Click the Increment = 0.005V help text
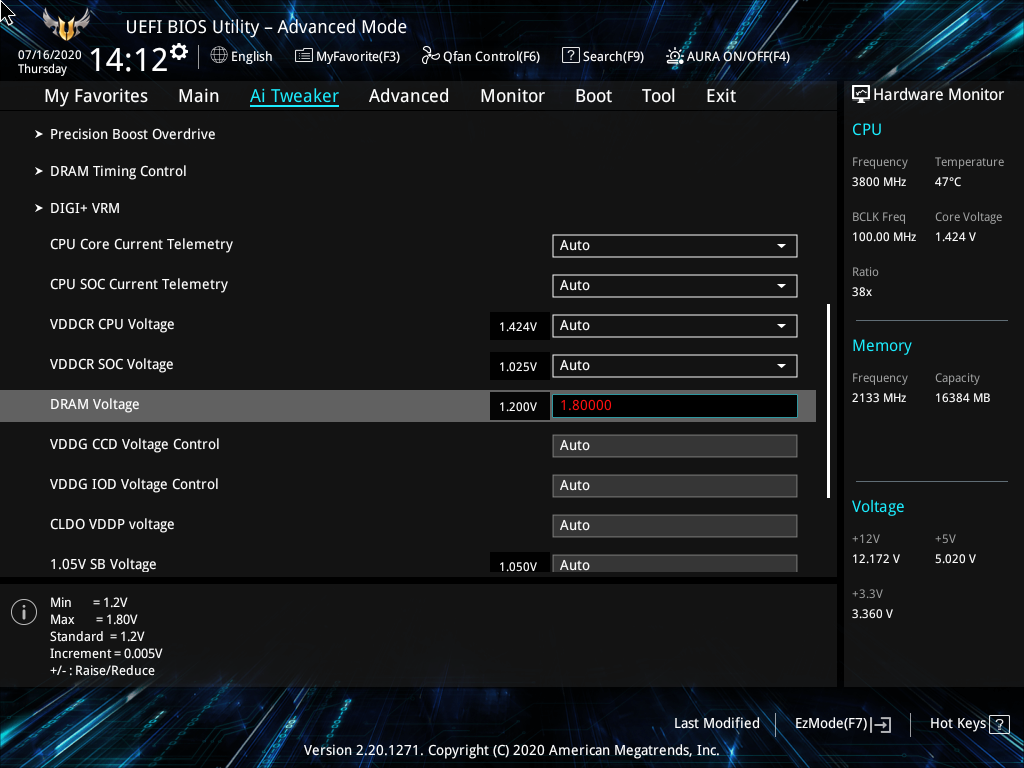This screenshot has height=768, width=1024. (106, 654)
